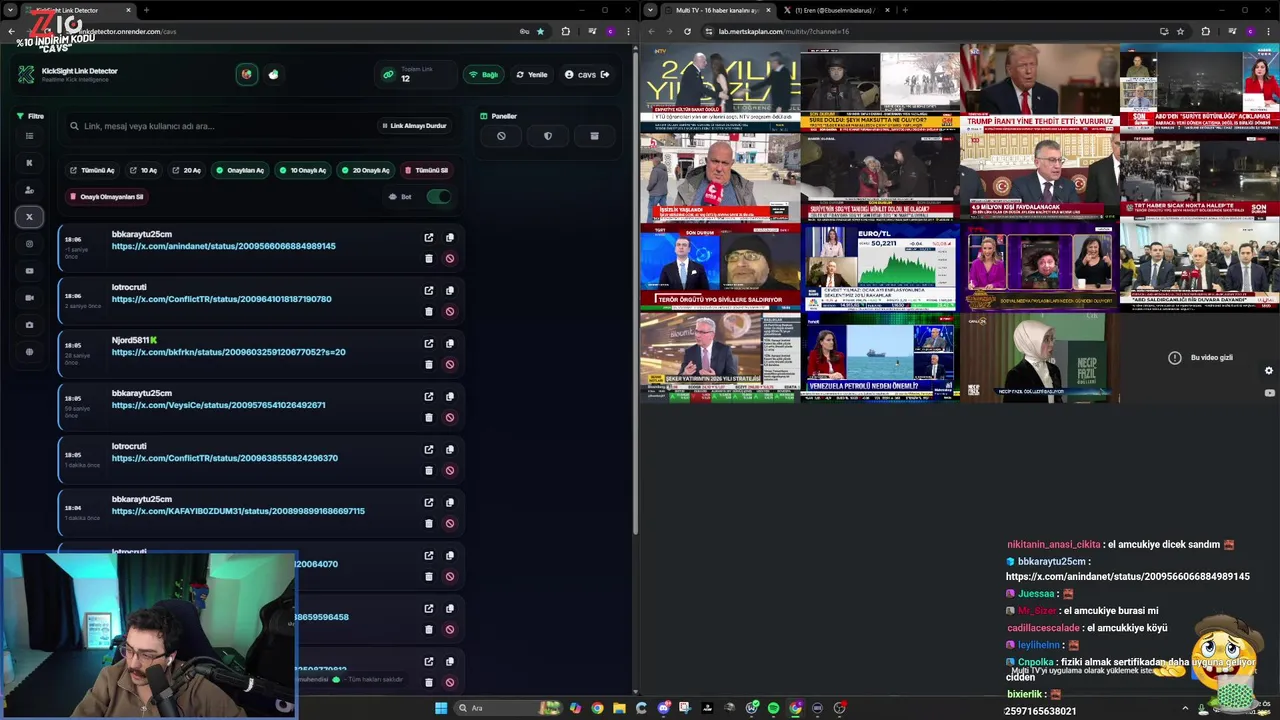Viewport: 1280px width, 720px height.
Task: Open Spotify from the taskbar
Action: point(773,708)
